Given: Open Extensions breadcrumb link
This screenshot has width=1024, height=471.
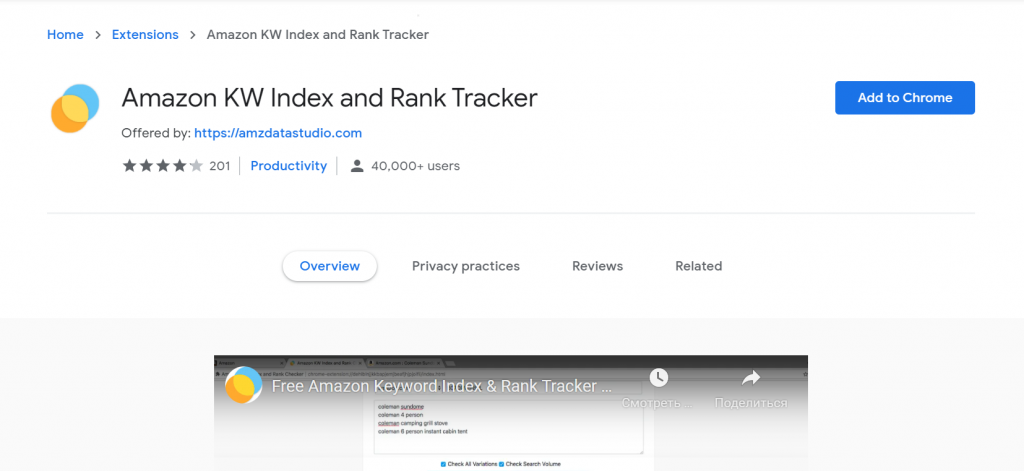Looking at the screenshot, I should pos(145,35).
